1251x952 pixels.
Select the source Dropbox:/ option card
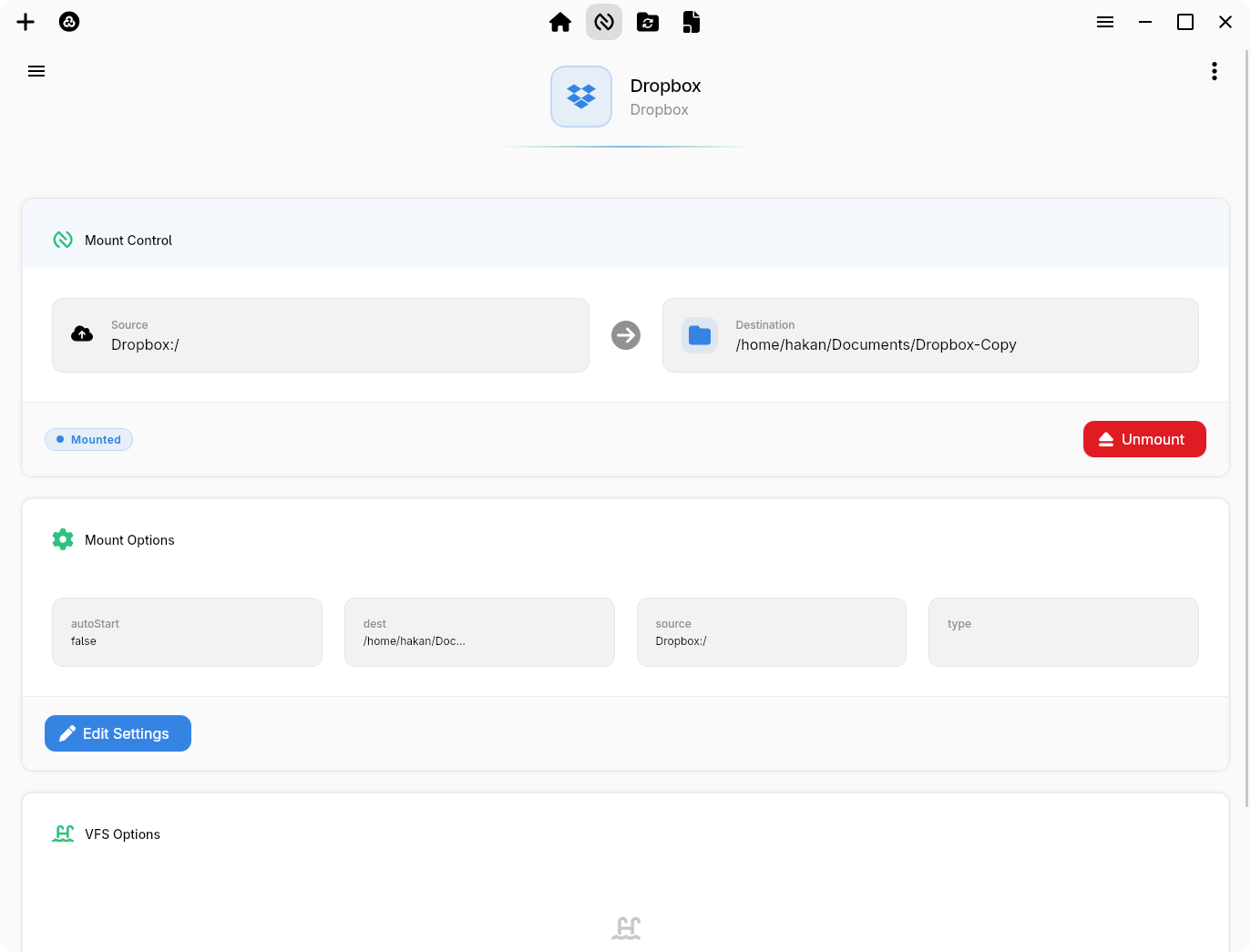[772, 632]
